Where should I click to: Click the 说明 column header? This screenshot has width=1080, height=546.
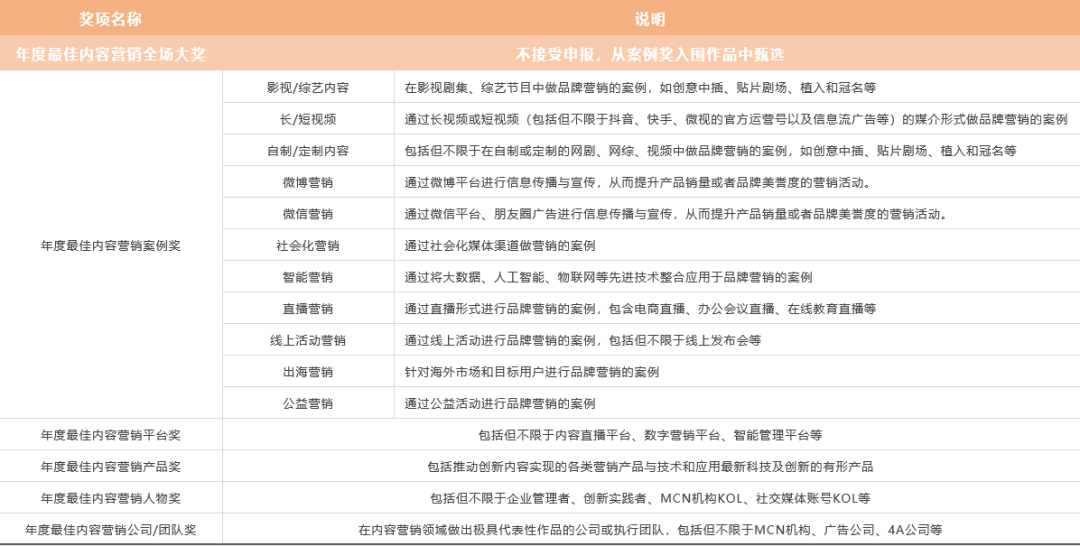coord(650,19)
